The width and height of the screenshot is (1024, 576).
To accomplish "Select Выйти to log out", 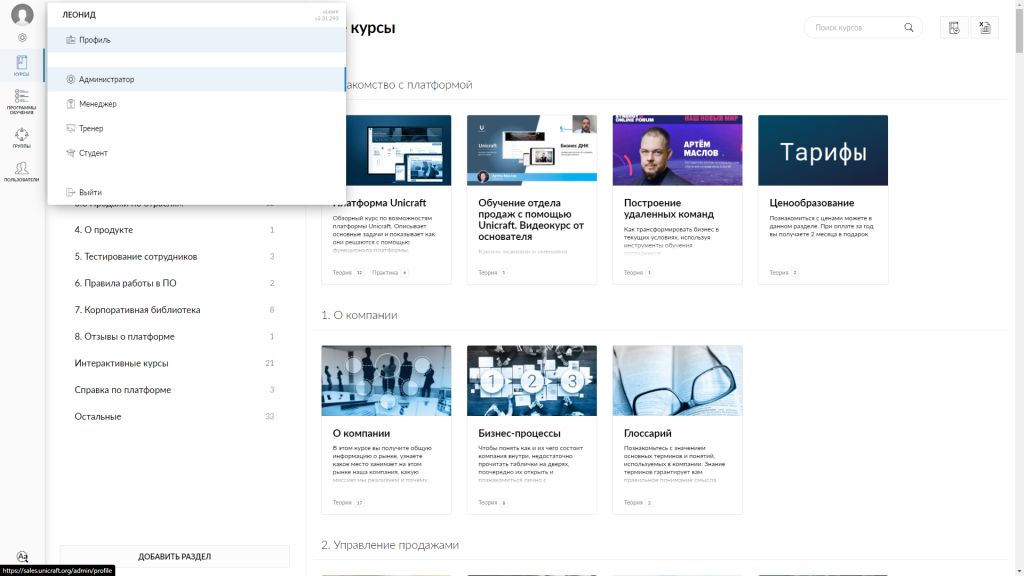I will 197,192.
